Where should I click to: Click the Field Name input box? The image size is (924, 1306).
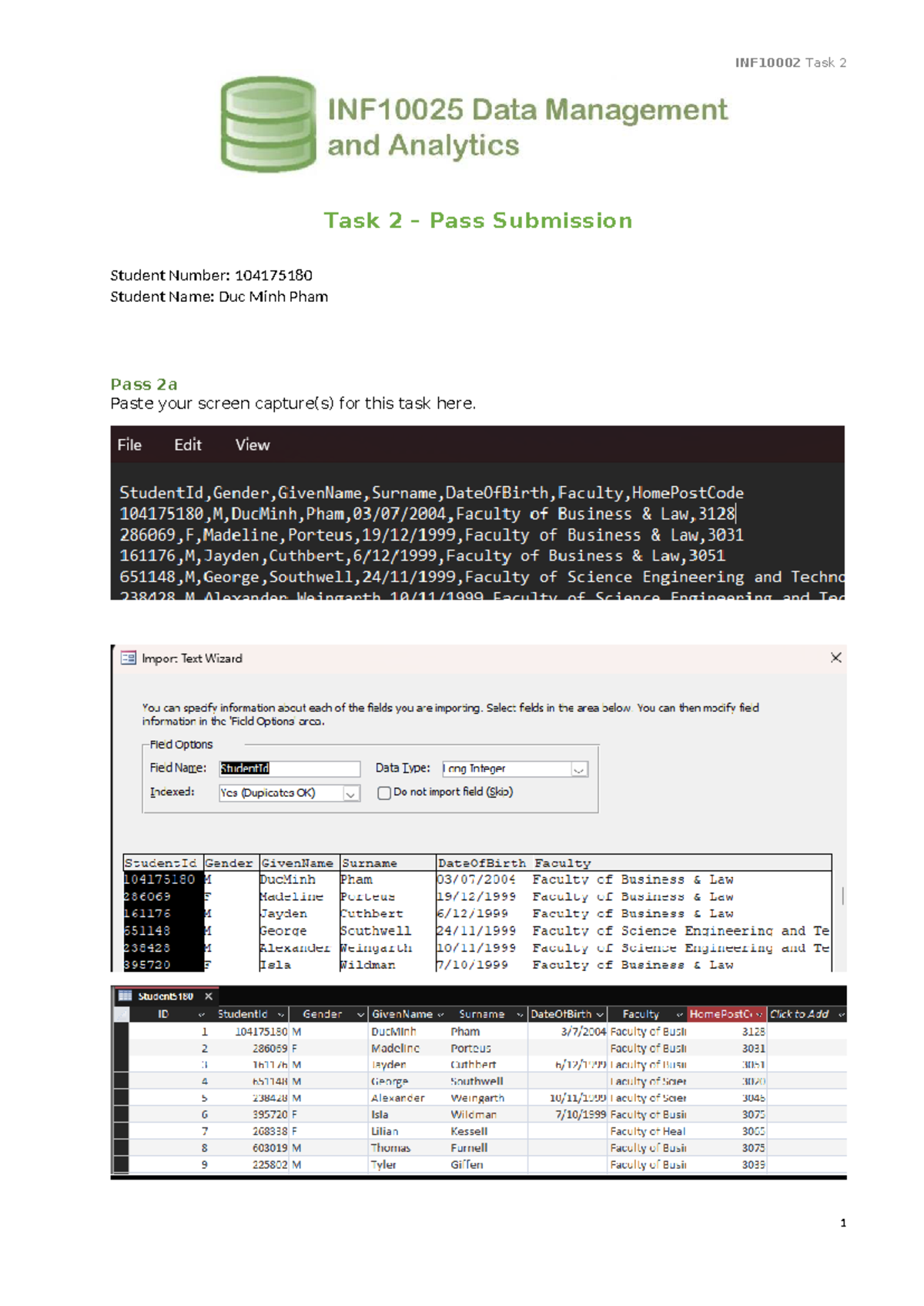[290, 769]
